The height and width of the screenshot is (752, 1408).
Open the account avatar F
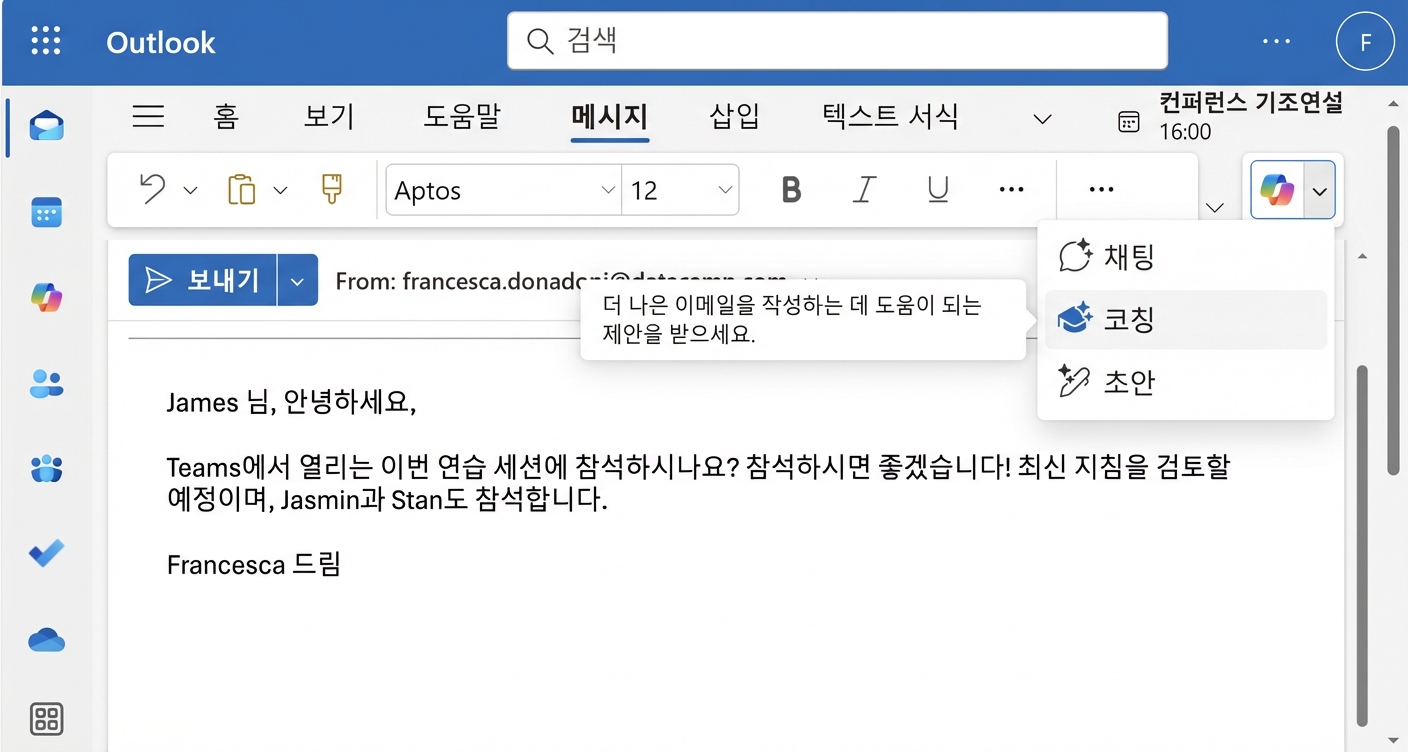pyautogui.click(x=1365, y=42)
